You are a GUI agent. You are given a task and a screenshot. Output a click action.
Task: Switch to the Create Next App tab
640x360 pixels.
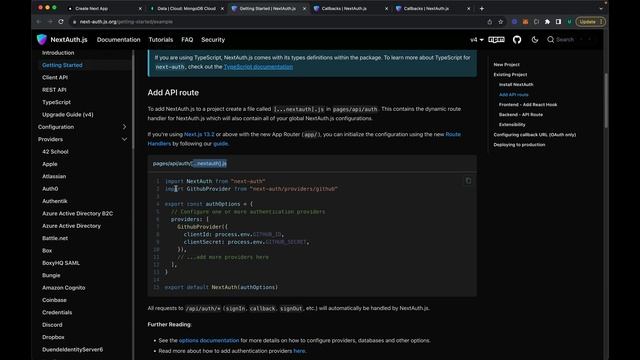[104, 9]
